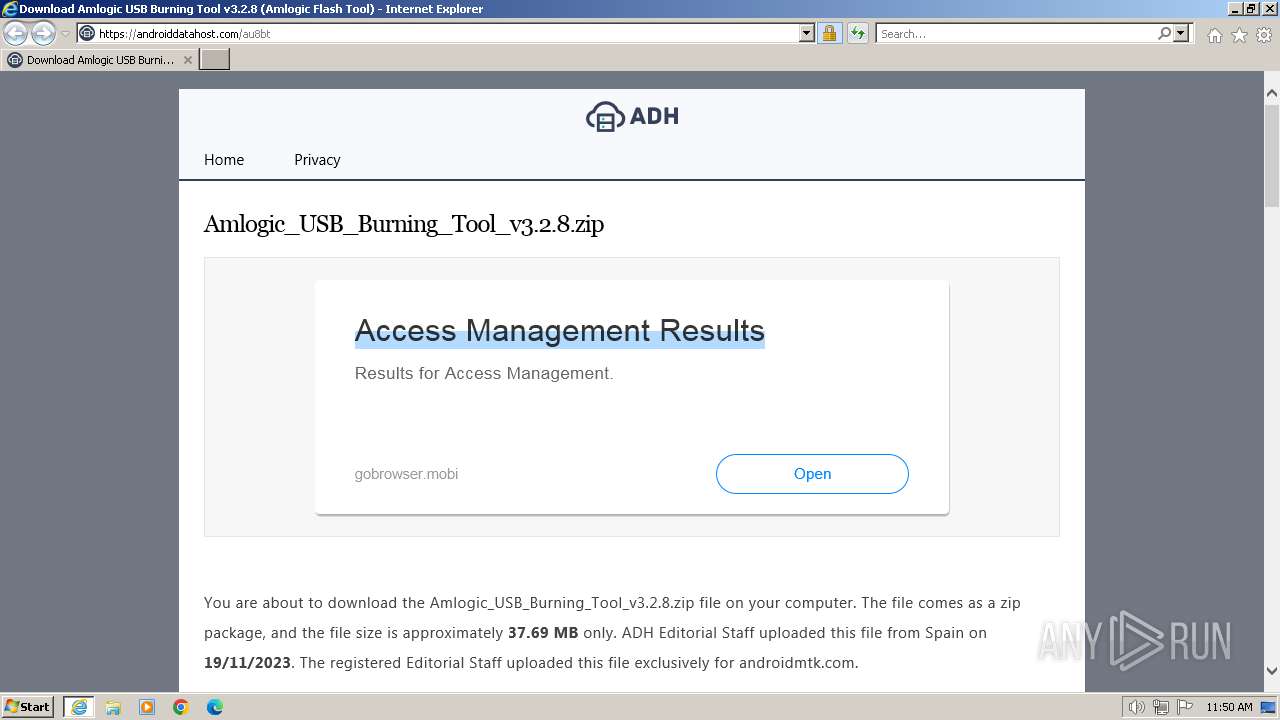Click the scrollbar up arrow

point(1272,94)
